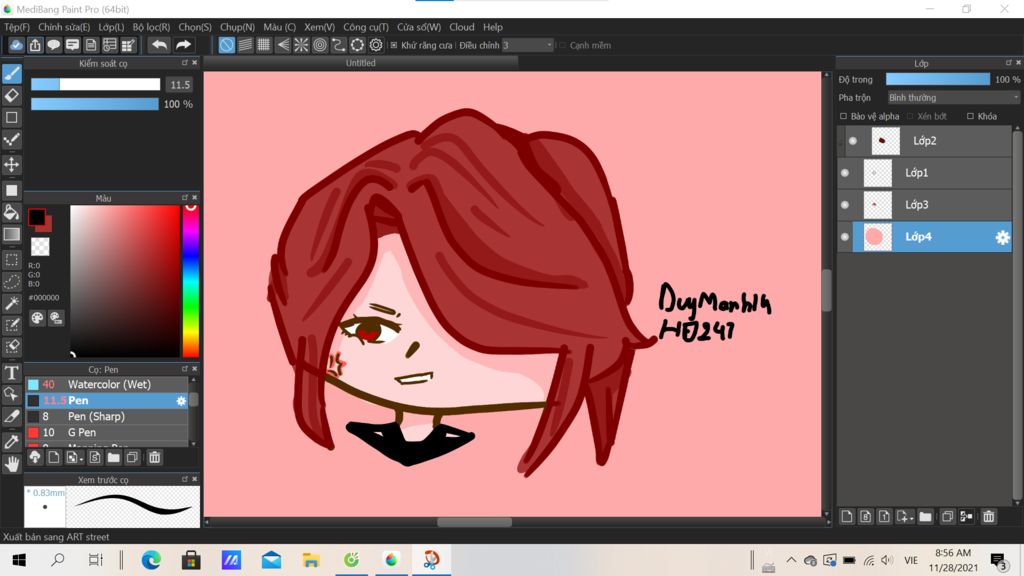Open the Lớp(L) menu

[111, 27]
